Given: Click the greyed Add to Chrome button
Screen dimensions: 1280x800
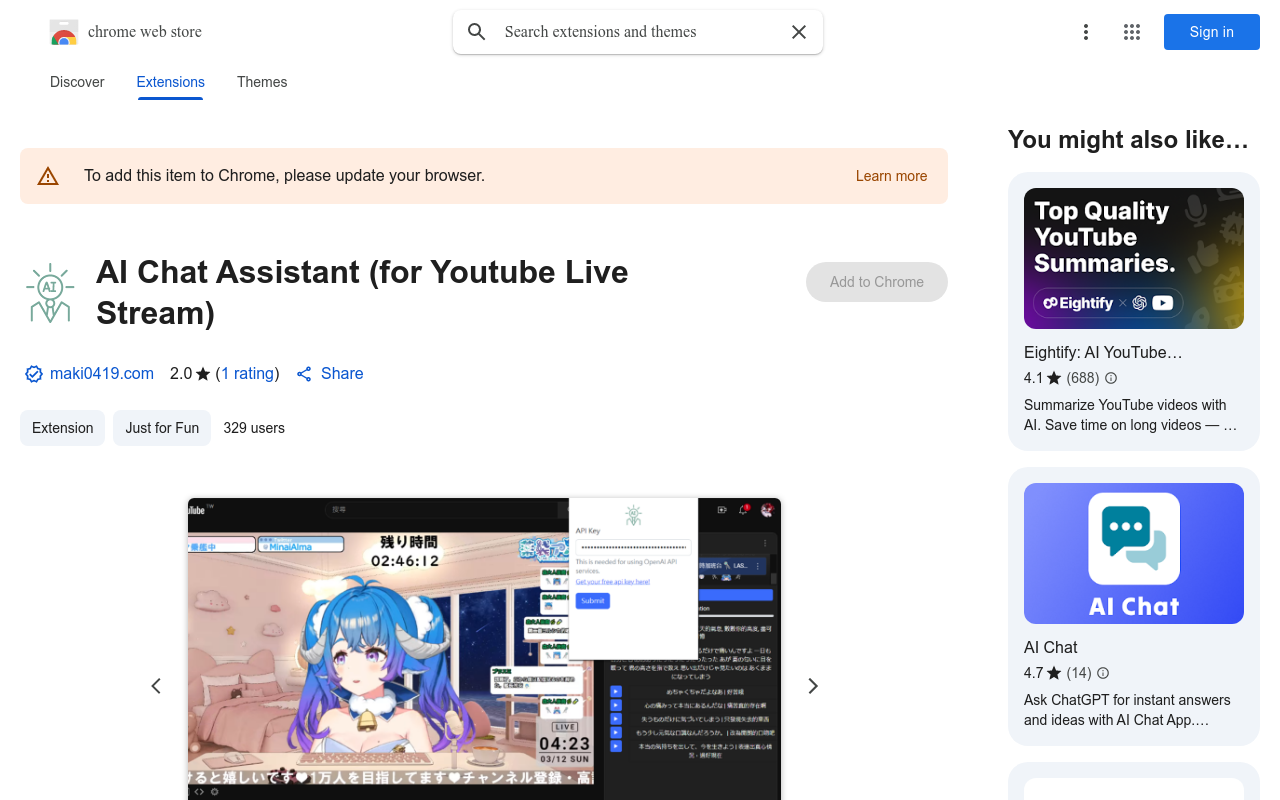Looking at the screenshot, I should (x=877, y=282).
